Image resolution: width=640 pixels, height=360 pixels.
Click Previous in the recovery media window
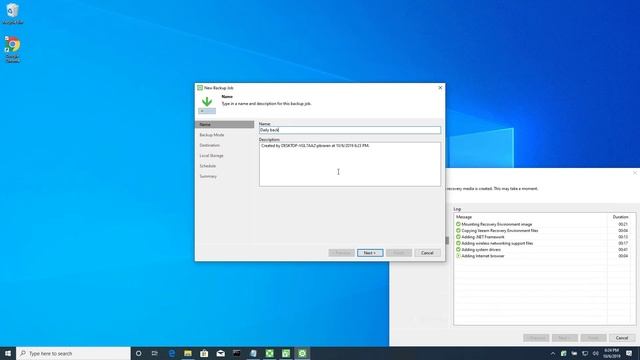click(536, 338)
